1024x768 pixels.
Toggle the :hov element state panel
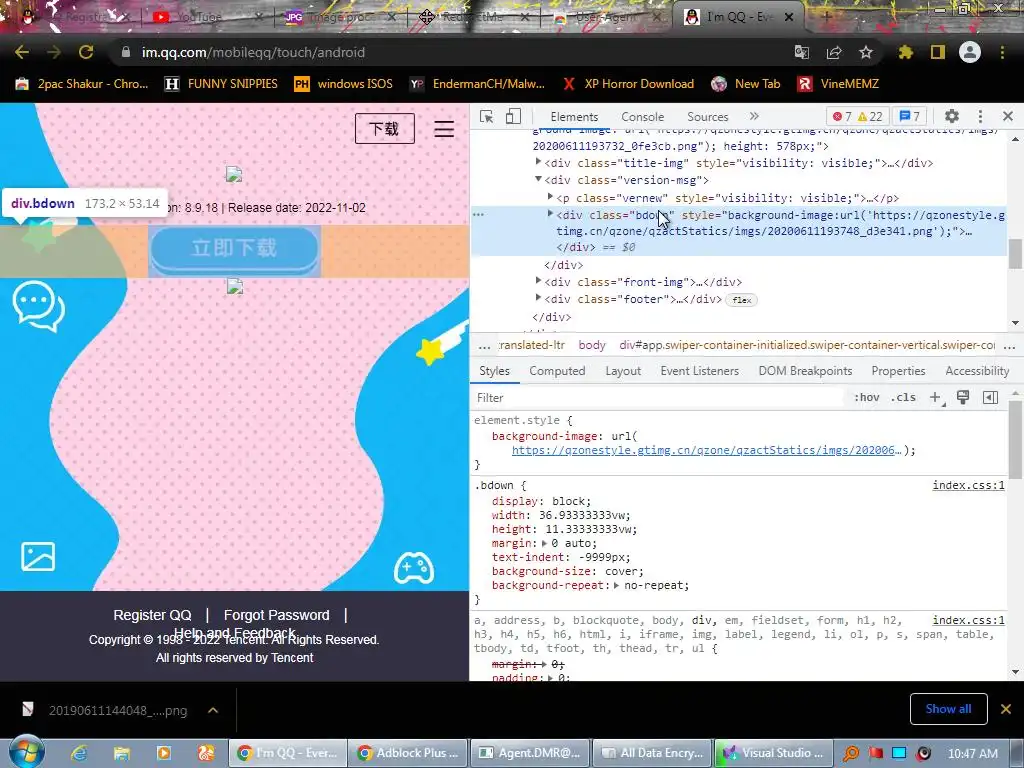tap(867, 397)
